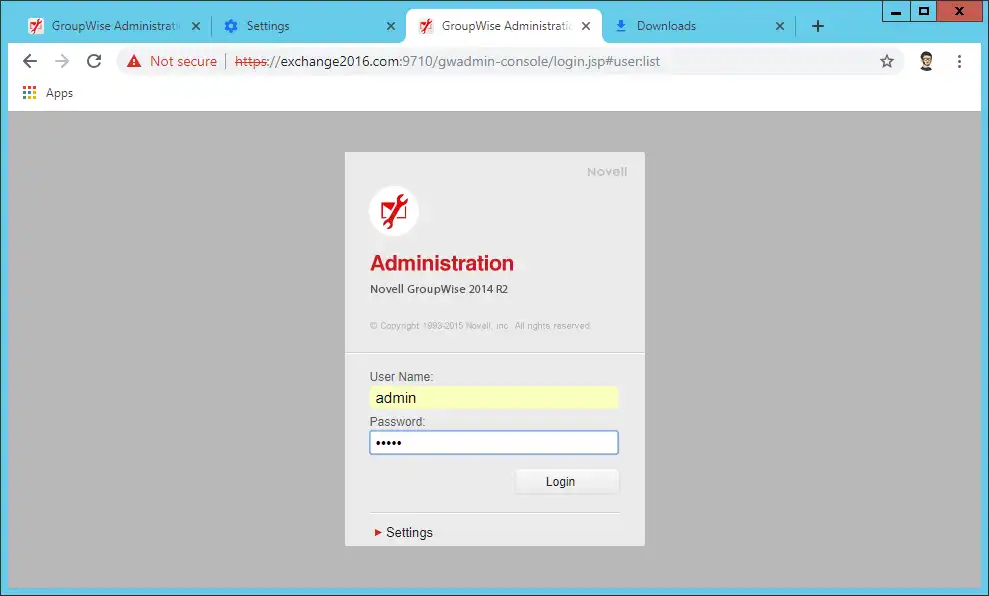Open the Chrome profile avatar
989x596 pixels.
(x=926, y=61)
